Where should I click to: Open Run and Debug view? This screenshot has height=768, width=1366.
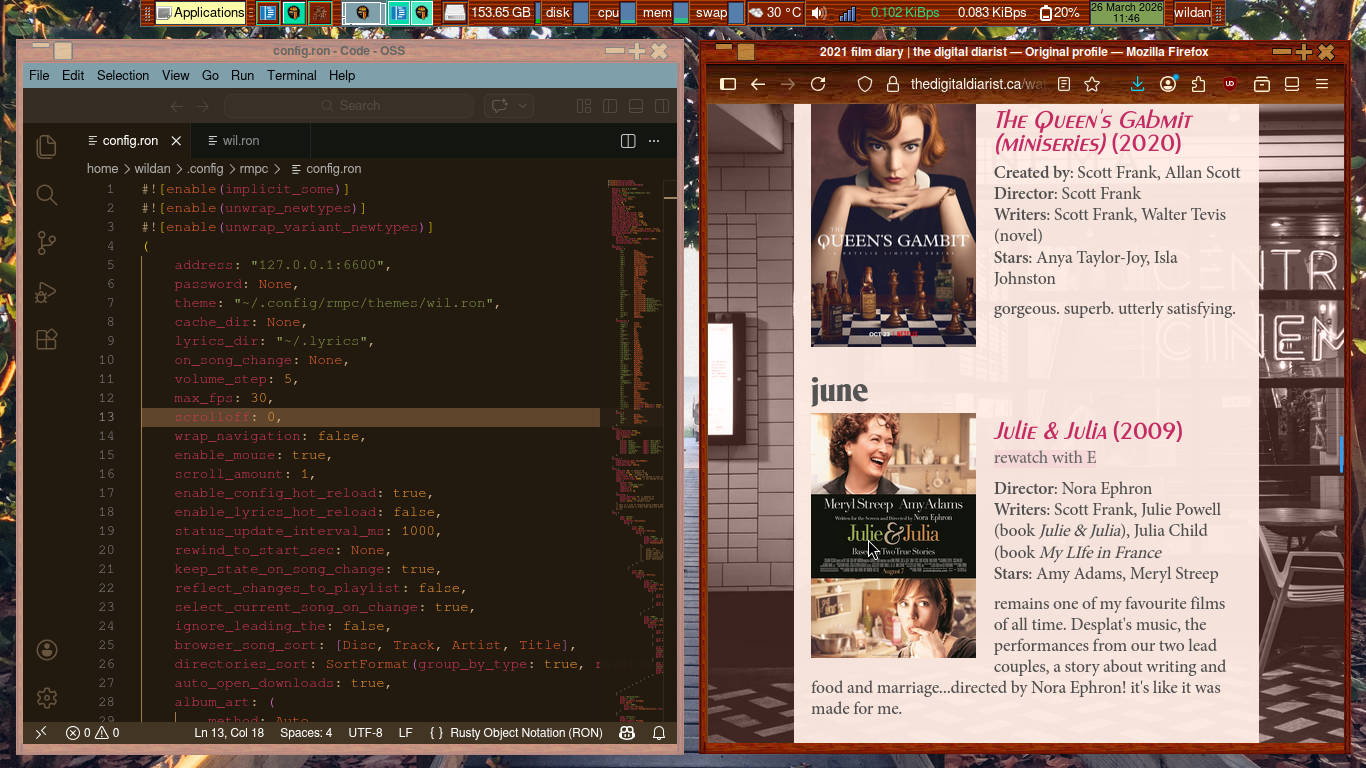click(x=46, y=292)
